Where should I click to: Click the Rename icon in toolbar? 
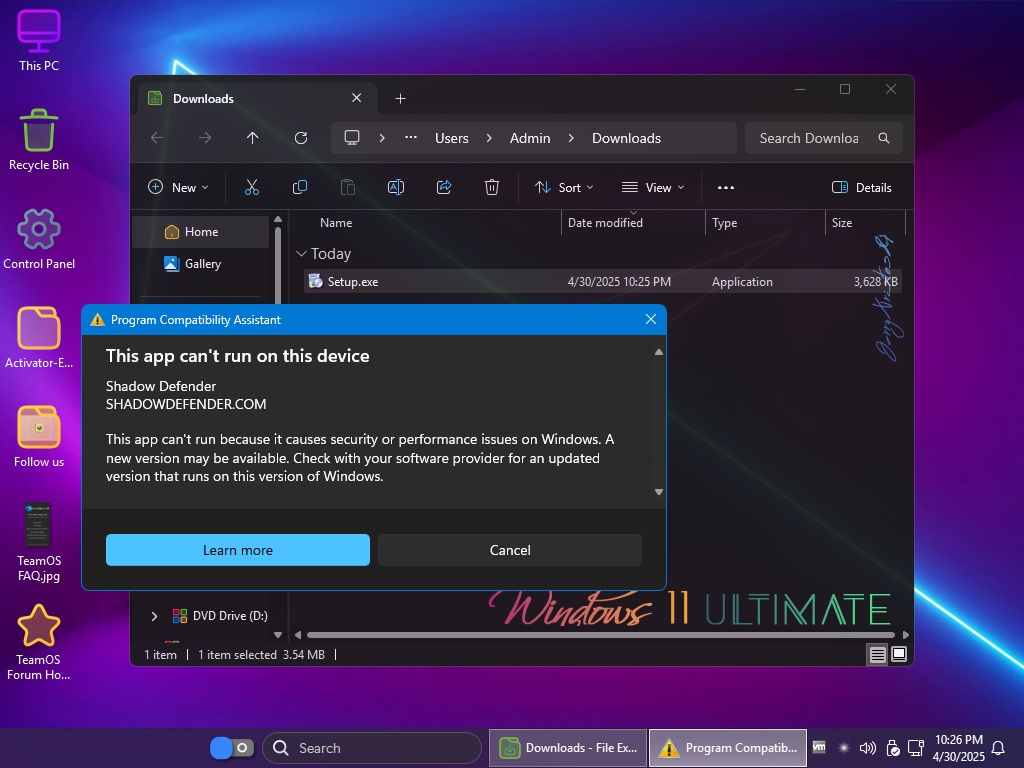coord(396,187)
